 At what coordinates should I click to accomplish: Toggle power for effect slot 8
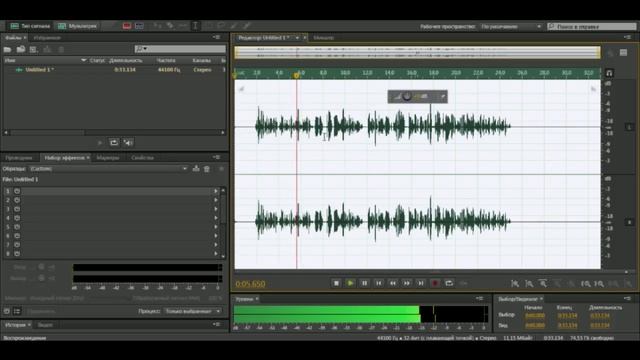point(17,254)
